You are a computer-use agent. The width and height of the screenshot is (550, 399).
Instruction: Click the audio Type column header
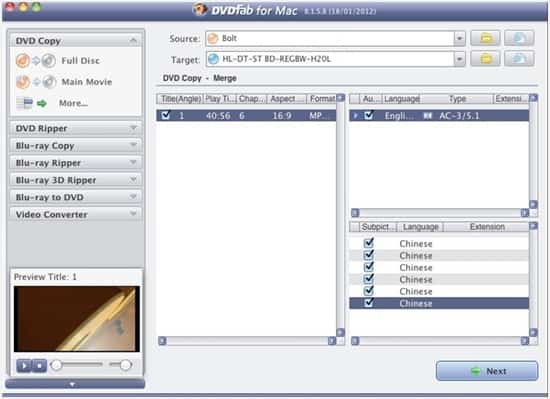[457, 99]
